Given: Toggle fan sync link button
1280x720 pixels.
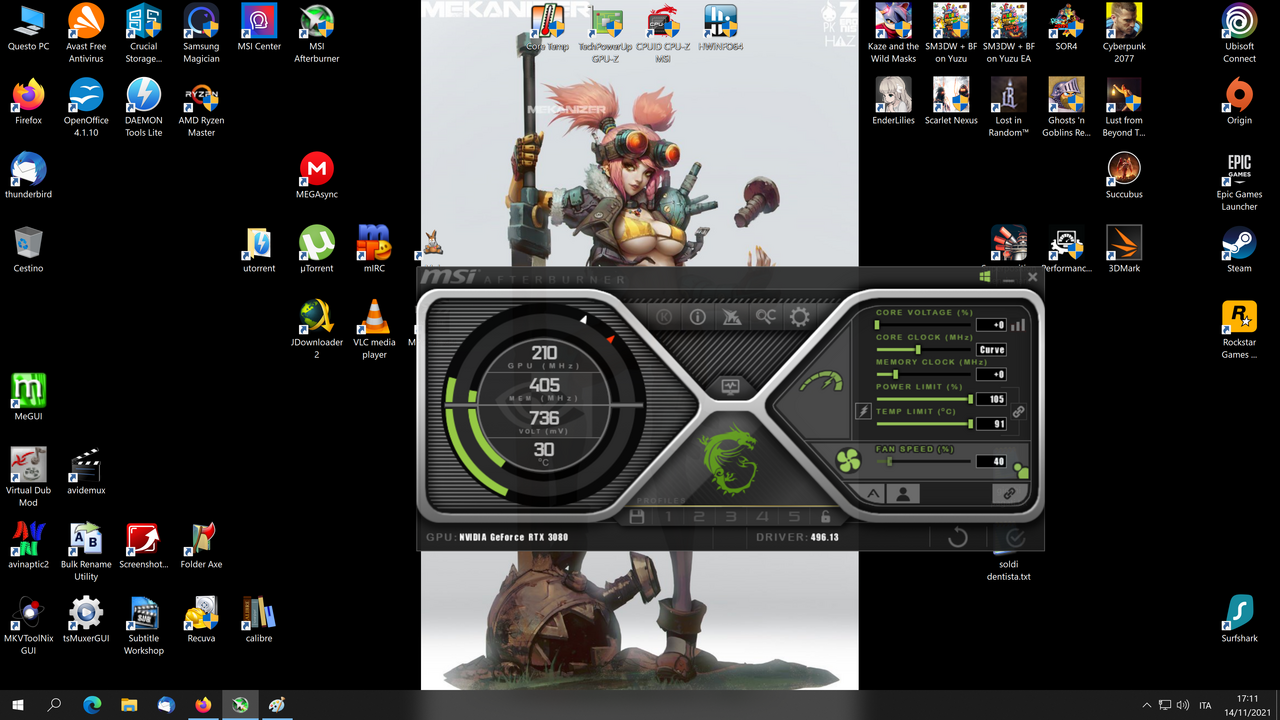Looking at the screenshot, I should (x=1008, y=493).
